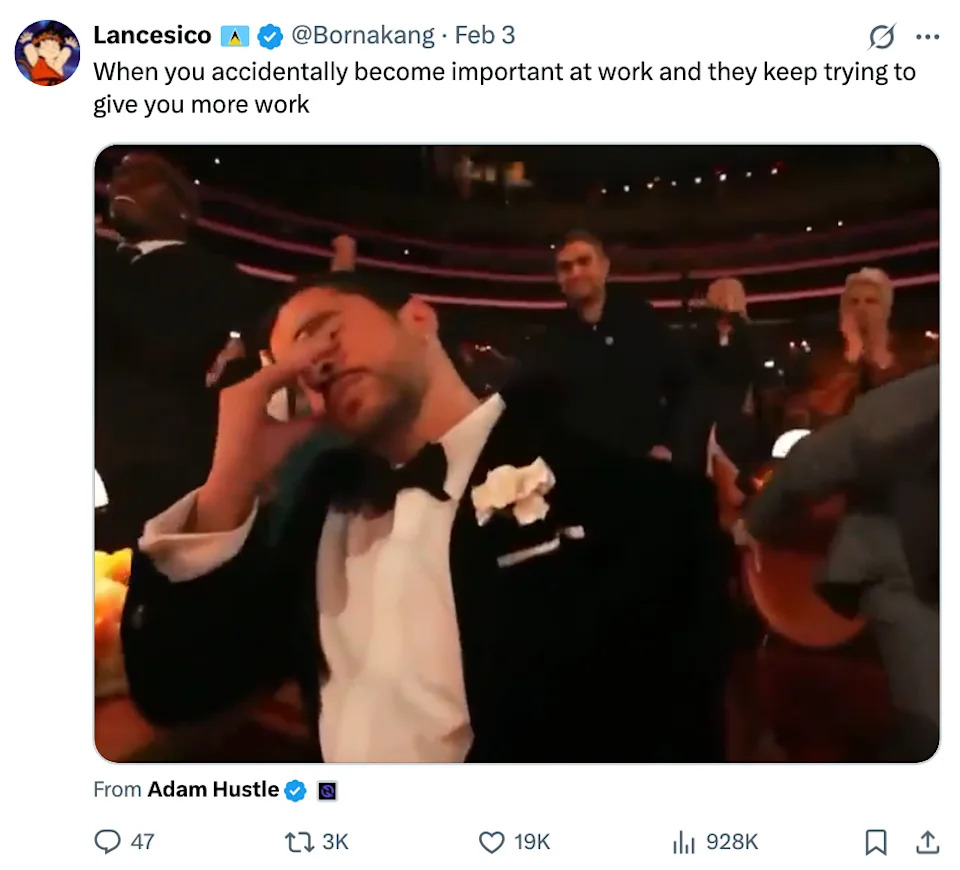
Task: Bookmark this post
Action: coord(876,842)
